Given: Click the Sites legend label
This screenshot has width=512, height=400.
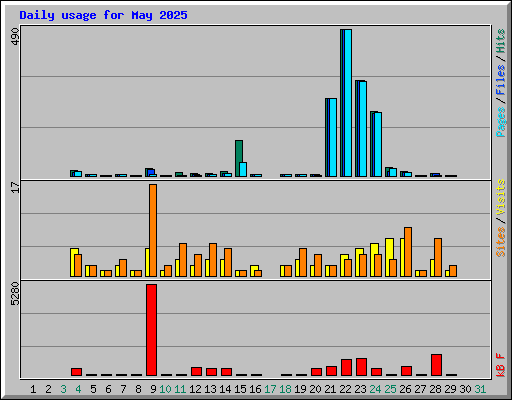Looking at the screenshot, I should pos(501,242).
